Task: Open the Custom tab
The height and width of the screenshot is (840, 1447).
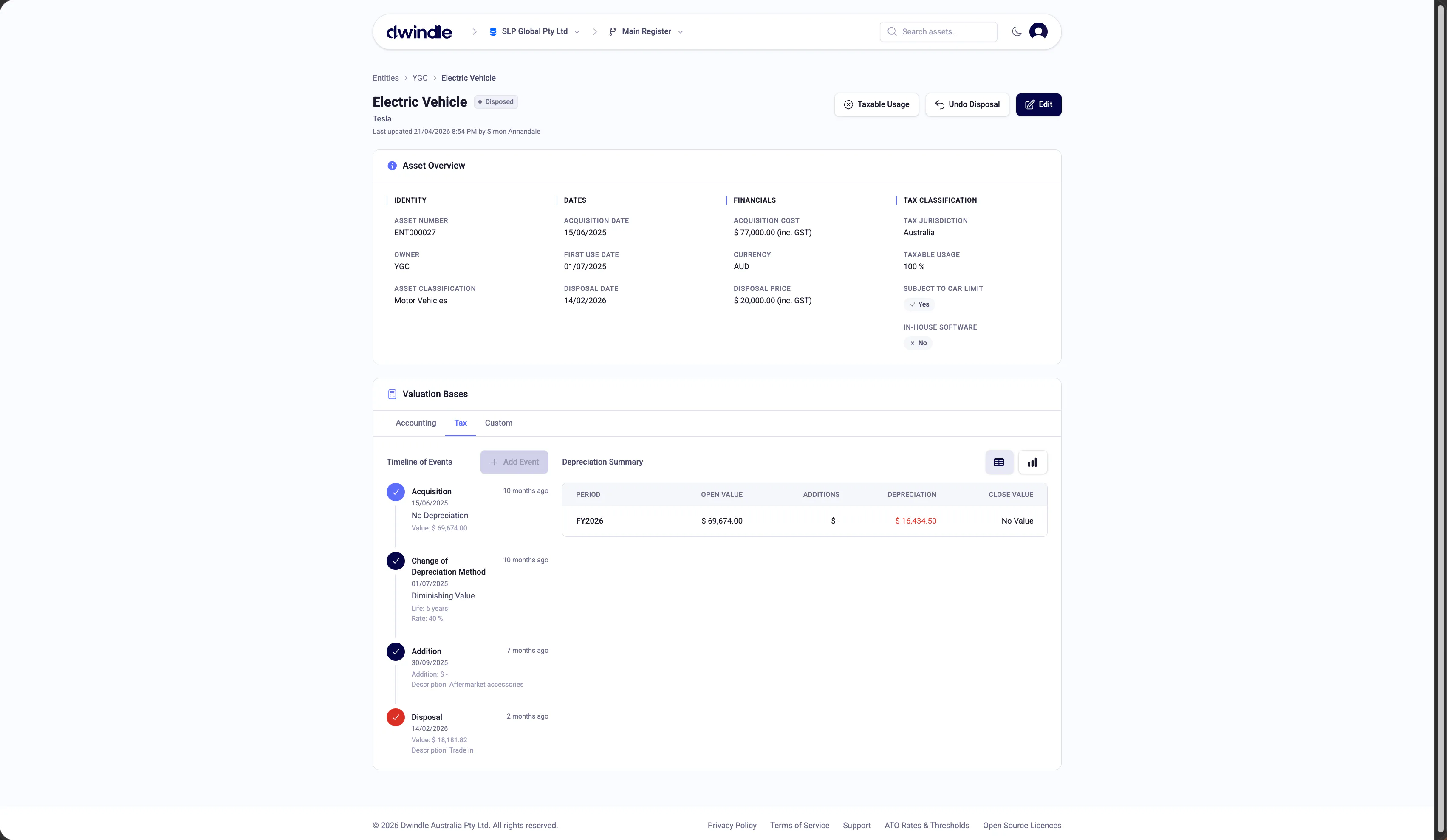Action: [x=498, y=423]
